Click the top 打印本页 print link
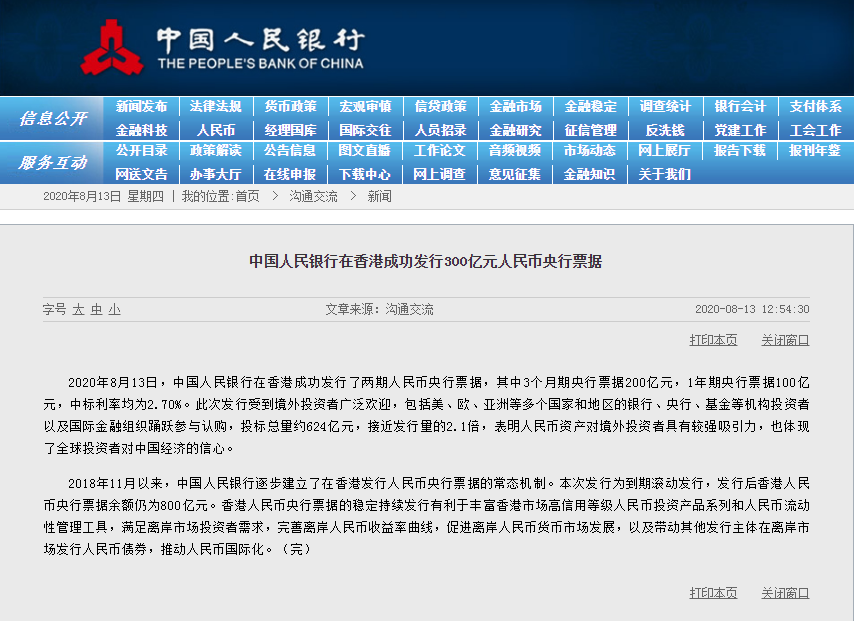This screenshot has height=621, width=855. (x=713, y=340)
